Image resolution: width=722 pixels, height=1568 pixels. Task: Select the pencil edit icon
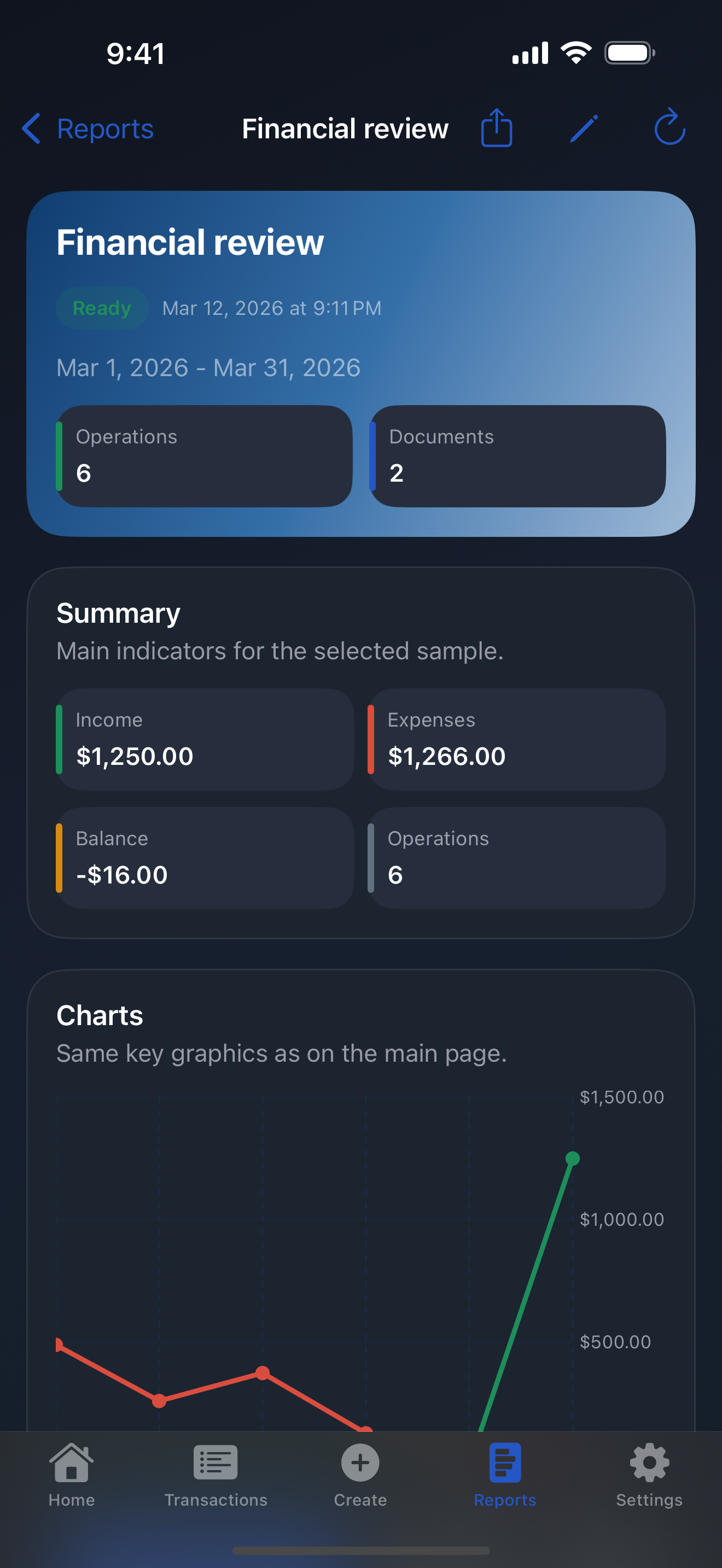tap(583, 128)
